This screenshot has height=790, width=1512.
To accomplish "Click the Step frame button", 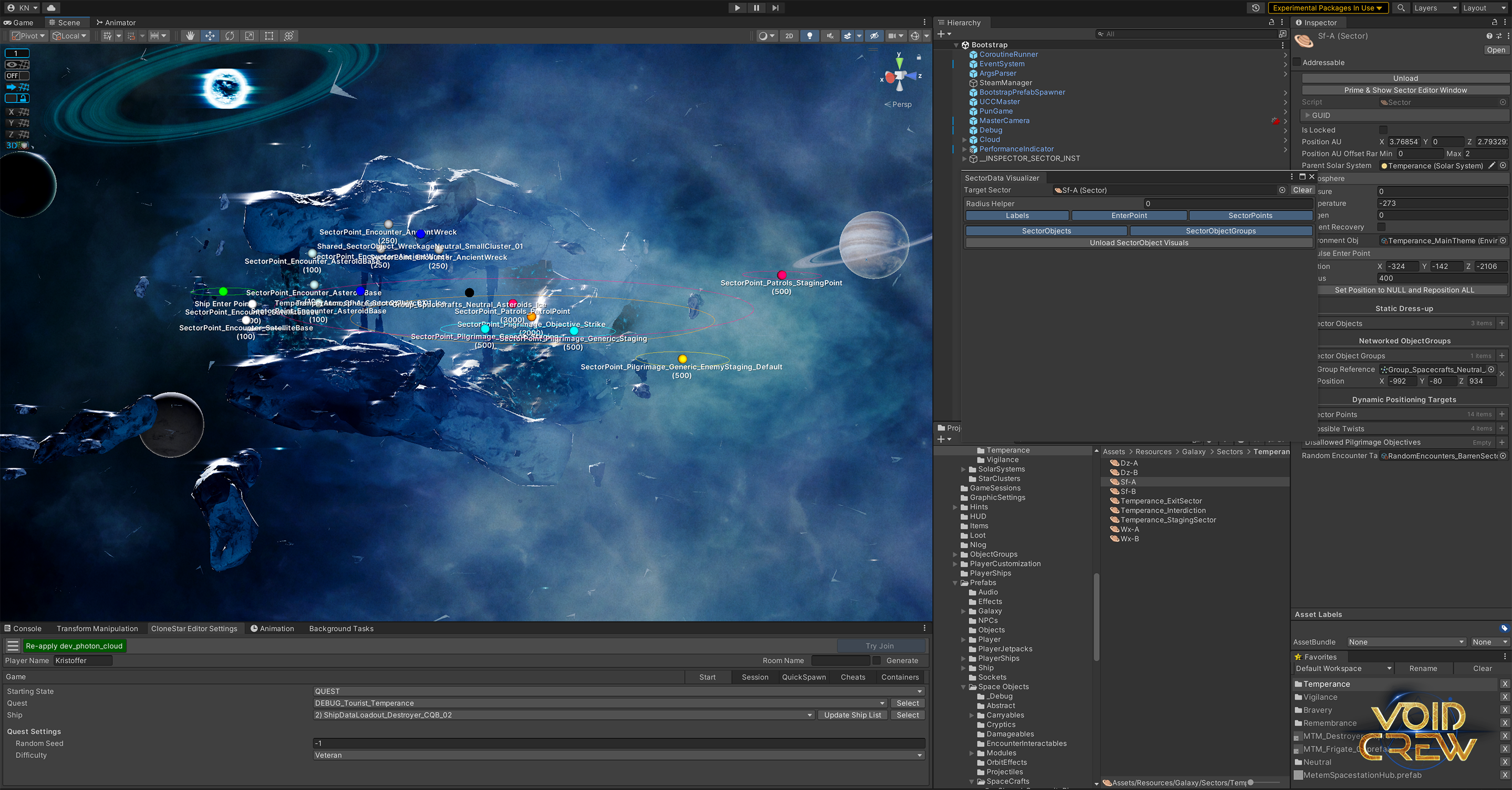I will click(x=775, y=8).
